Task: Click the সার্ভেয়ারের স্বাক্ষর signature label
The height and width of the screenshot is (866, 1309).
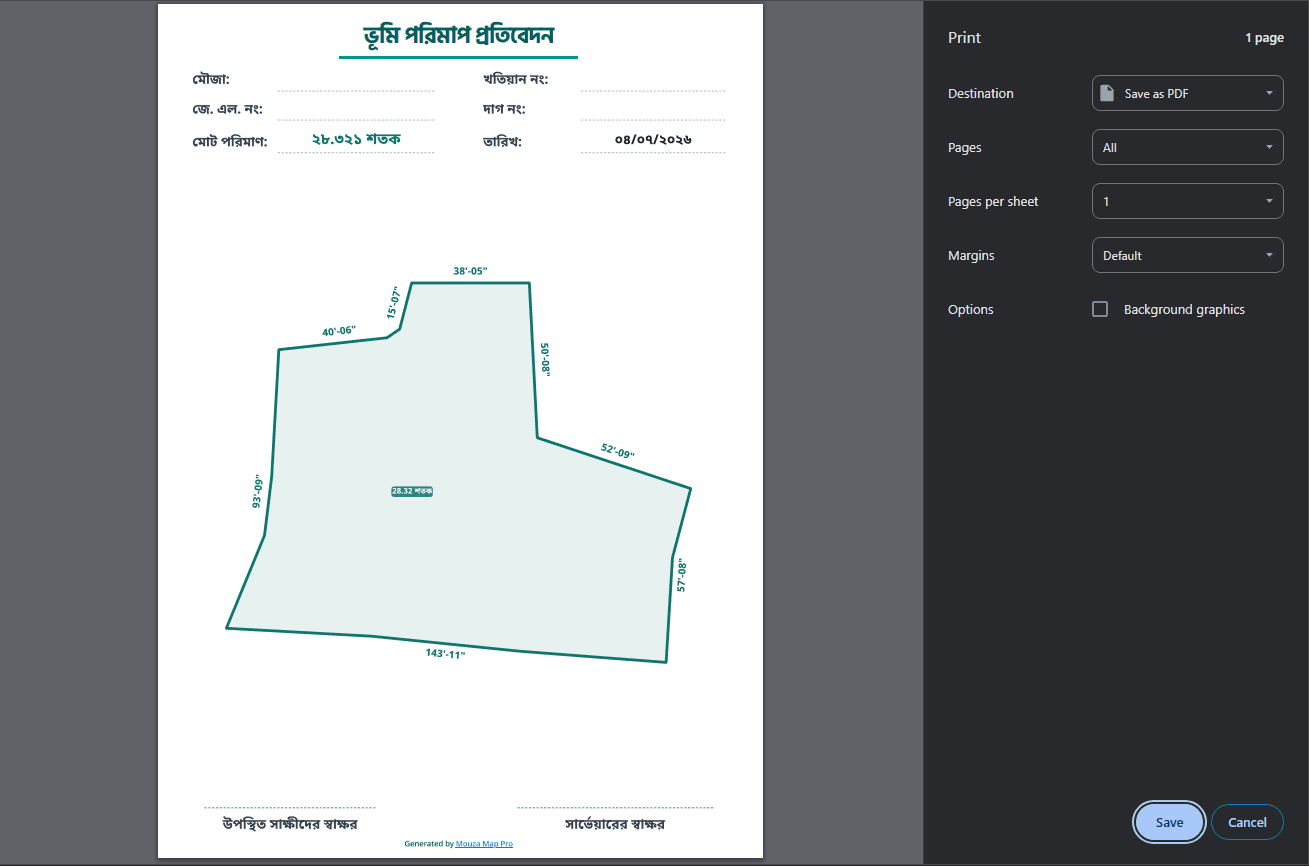Action: [x=615, y=824]
